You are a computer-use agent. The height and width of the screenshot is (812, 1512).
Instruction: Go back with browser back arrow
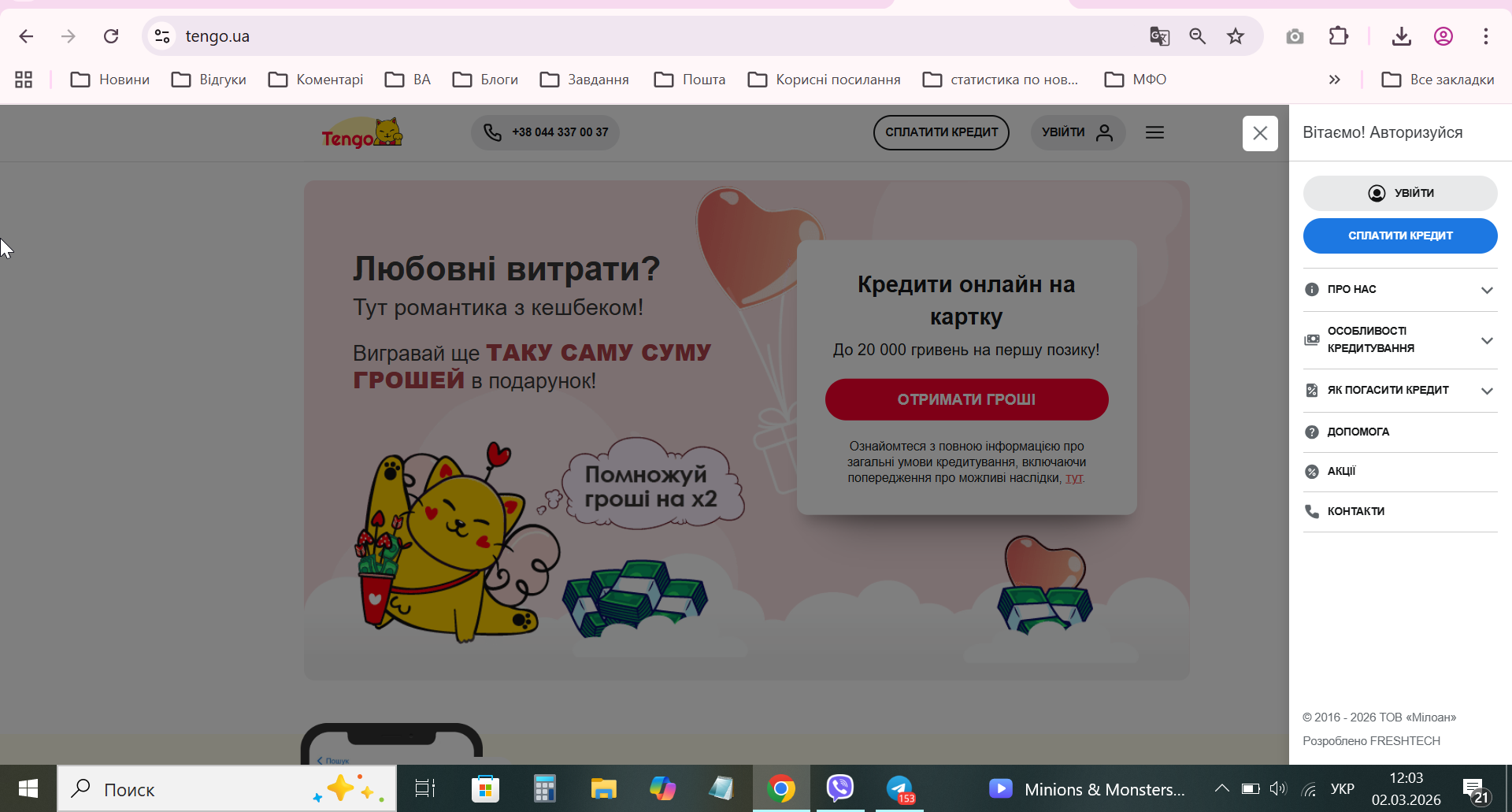(x=26, y=36)
